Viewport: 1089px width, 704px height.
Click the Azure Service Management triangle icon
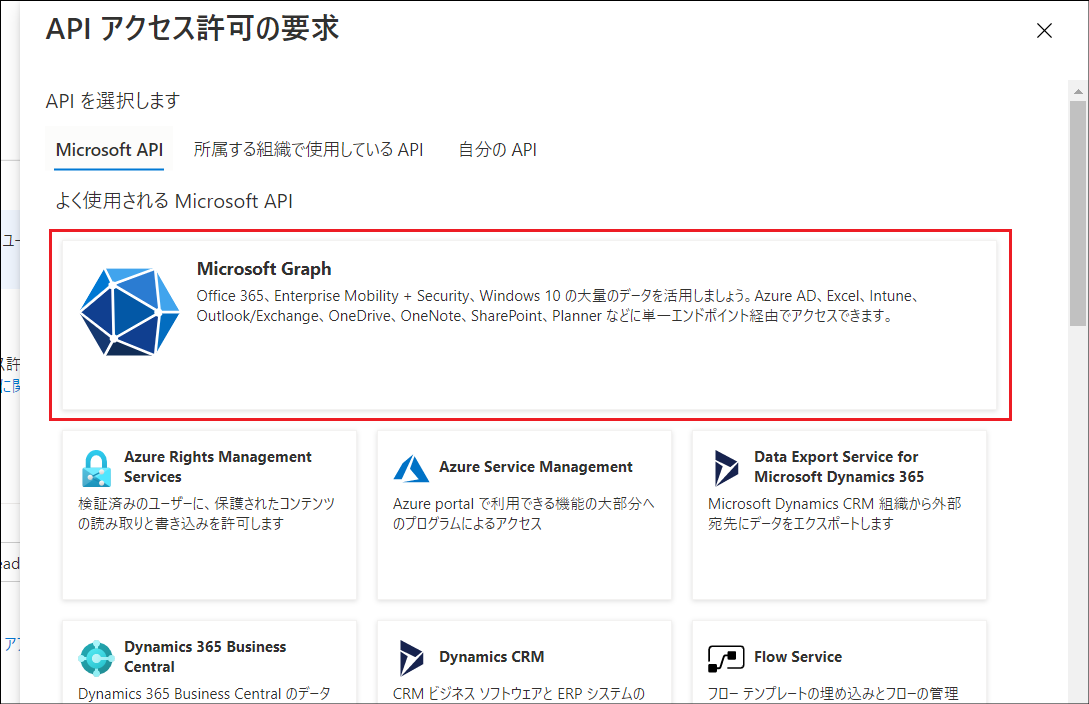[411, 467]
